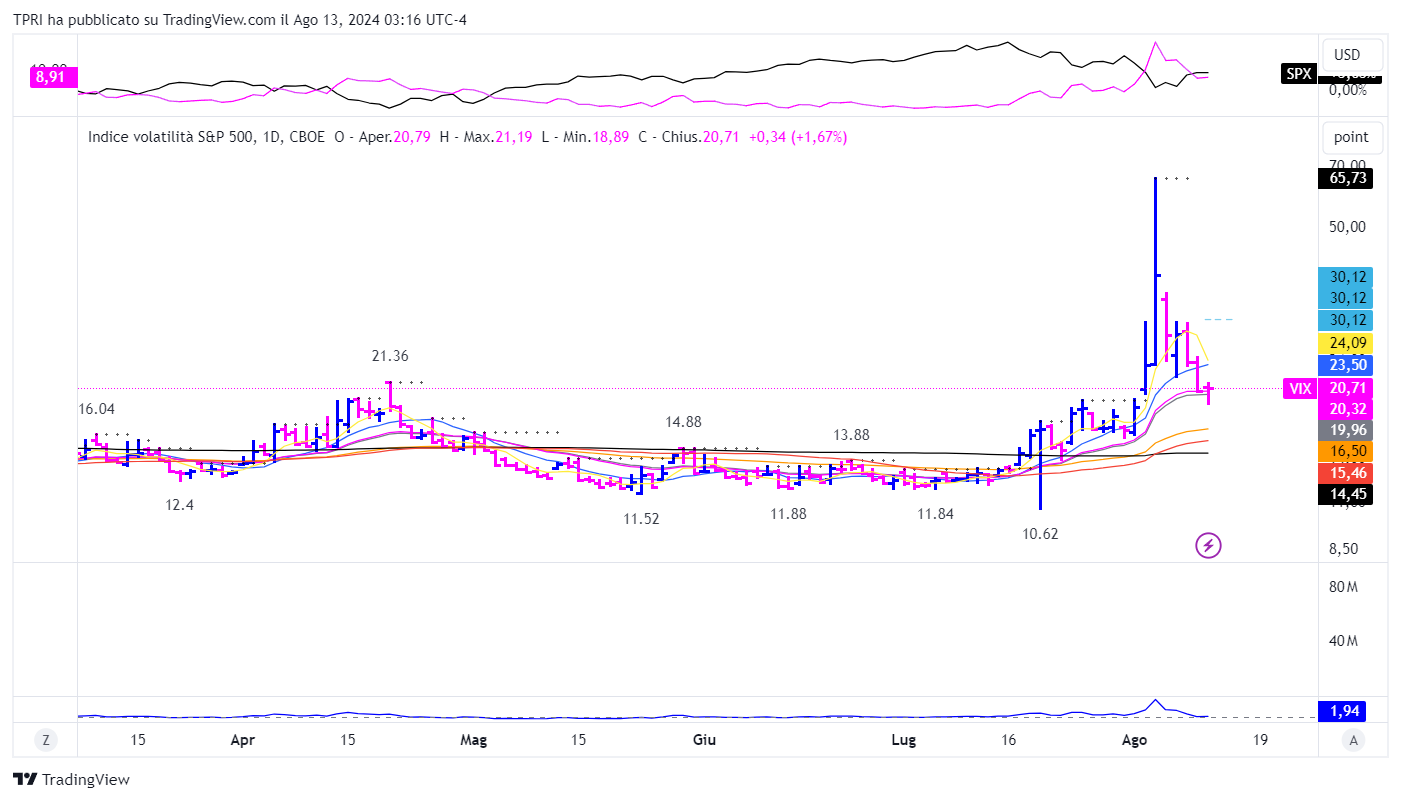The image size is (1401, 801).
Task: Click the TradingView logo
Action: point(71,779)
